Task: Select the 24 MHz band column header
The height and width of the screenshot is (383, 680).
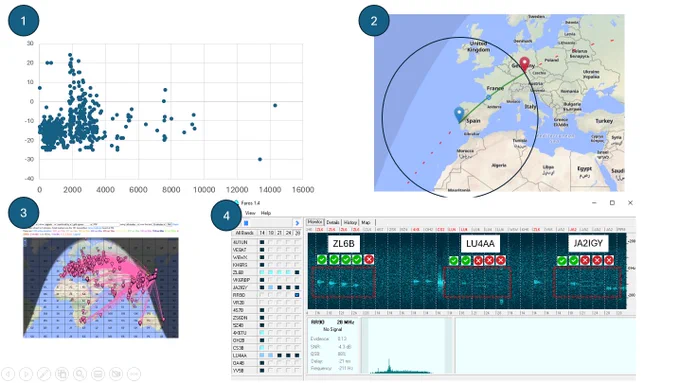Action: (288, 233)
